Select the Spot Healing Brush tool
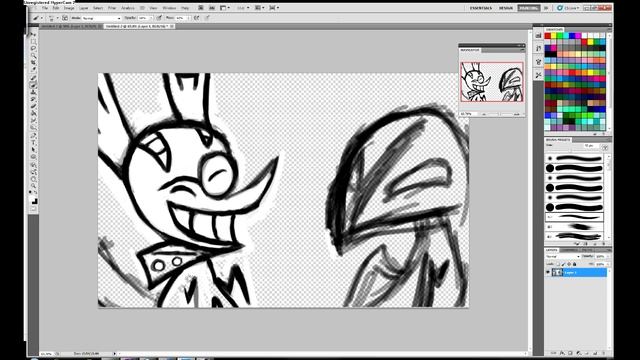The width and height of the screenshot is (640, 360). click(33, 78)
